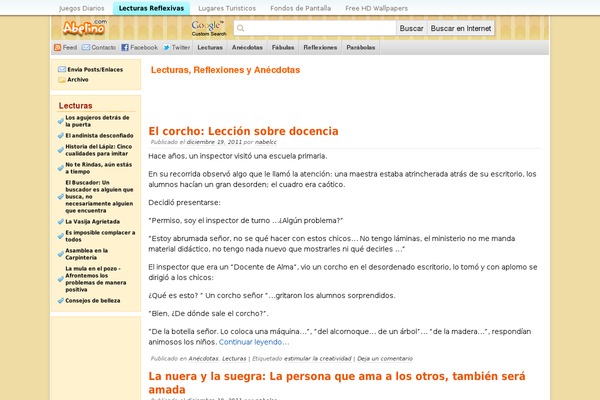The height and width of the screenshot is (400, 600).
Task: Click the checkmark beside El andinista desconfiado
Action: (x=61, y=136)
